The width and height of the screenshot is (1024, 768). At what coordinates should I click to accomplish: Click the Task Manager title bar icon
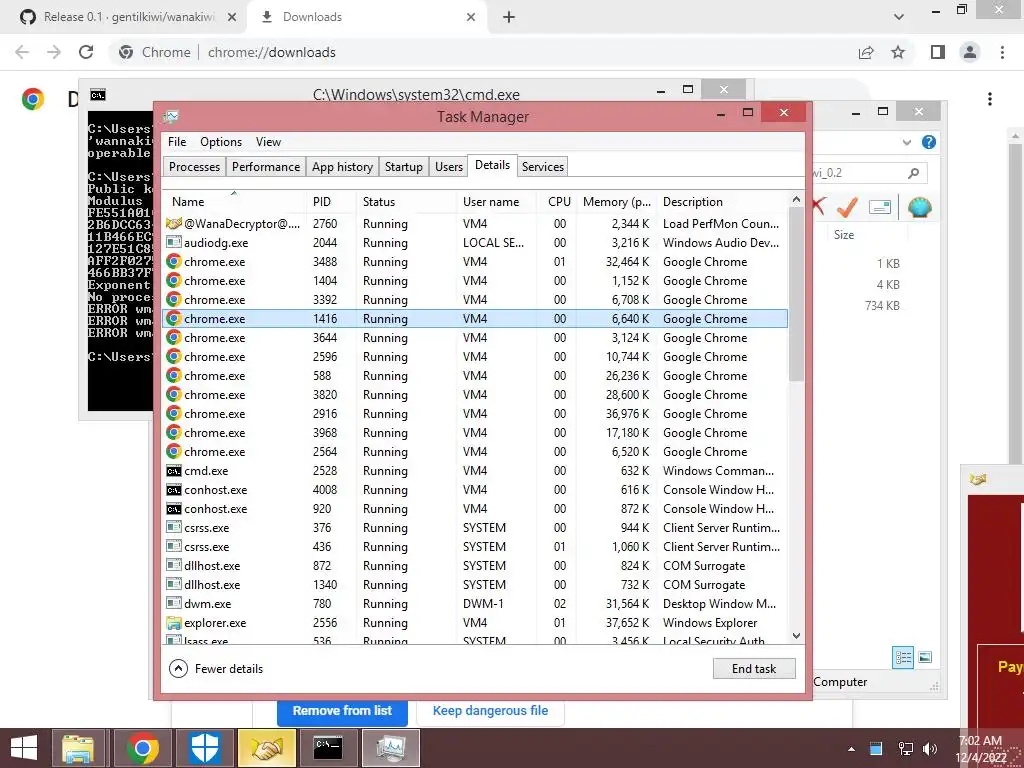point(171,116)
